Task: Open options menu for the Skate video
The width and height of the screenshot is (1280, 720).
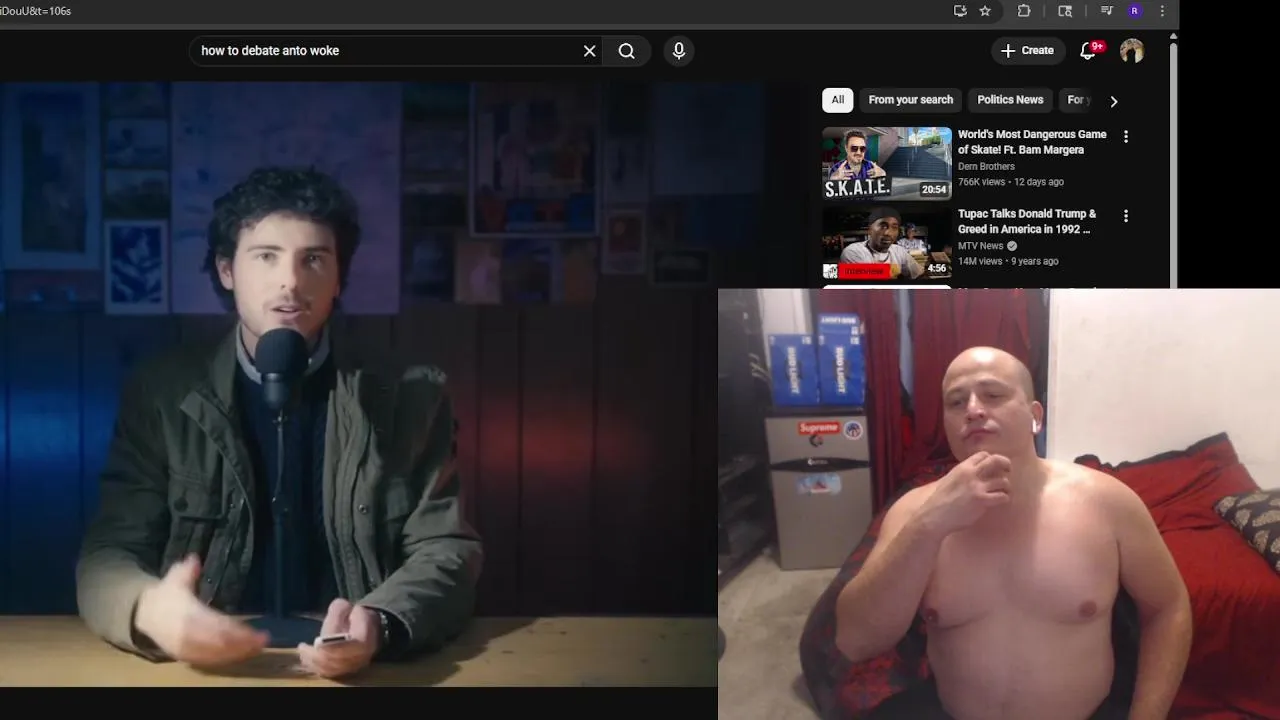Action: (x=1126, y=137)
